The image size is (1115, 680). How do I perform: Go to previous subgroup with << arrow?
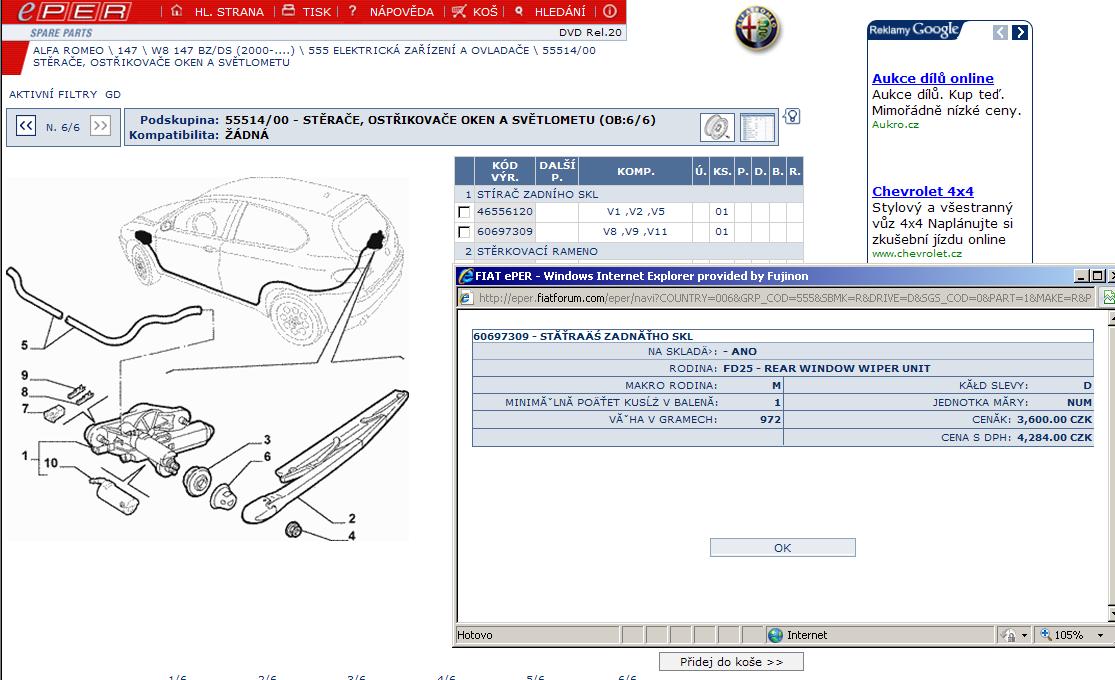[x=25, y=126]
